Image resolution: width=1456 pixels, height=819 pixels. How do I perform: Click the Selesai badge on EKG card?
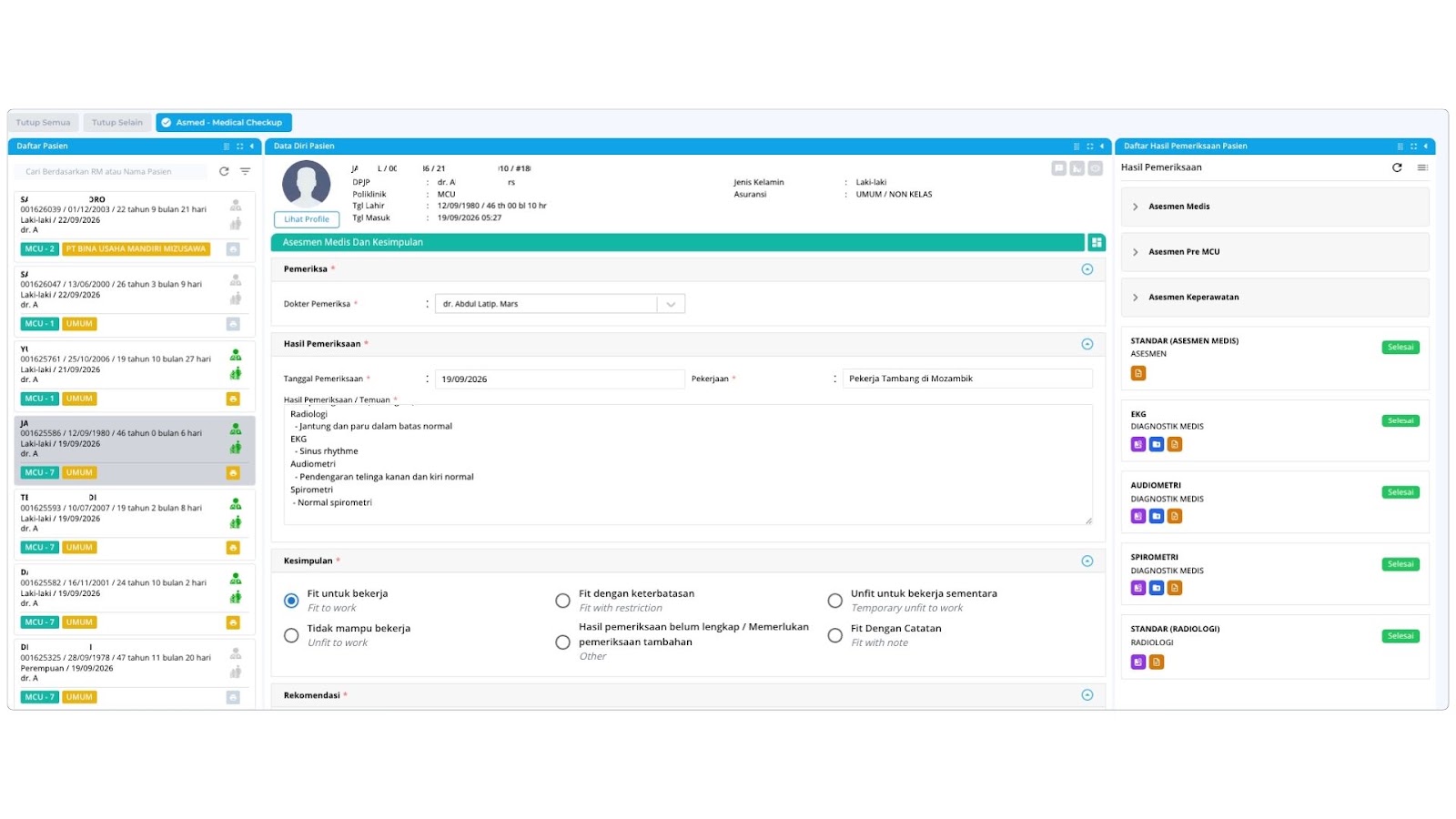coord(1400,420)
